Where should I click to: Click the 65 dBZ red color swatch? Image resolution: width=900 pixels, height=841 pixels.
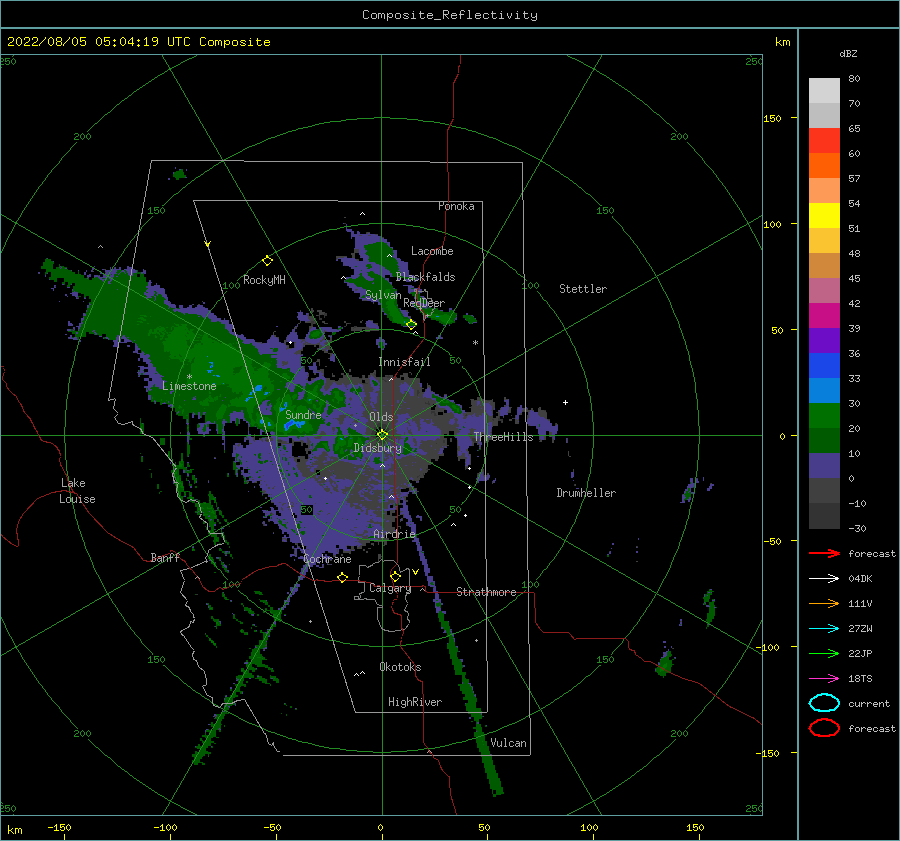(824, 141)
